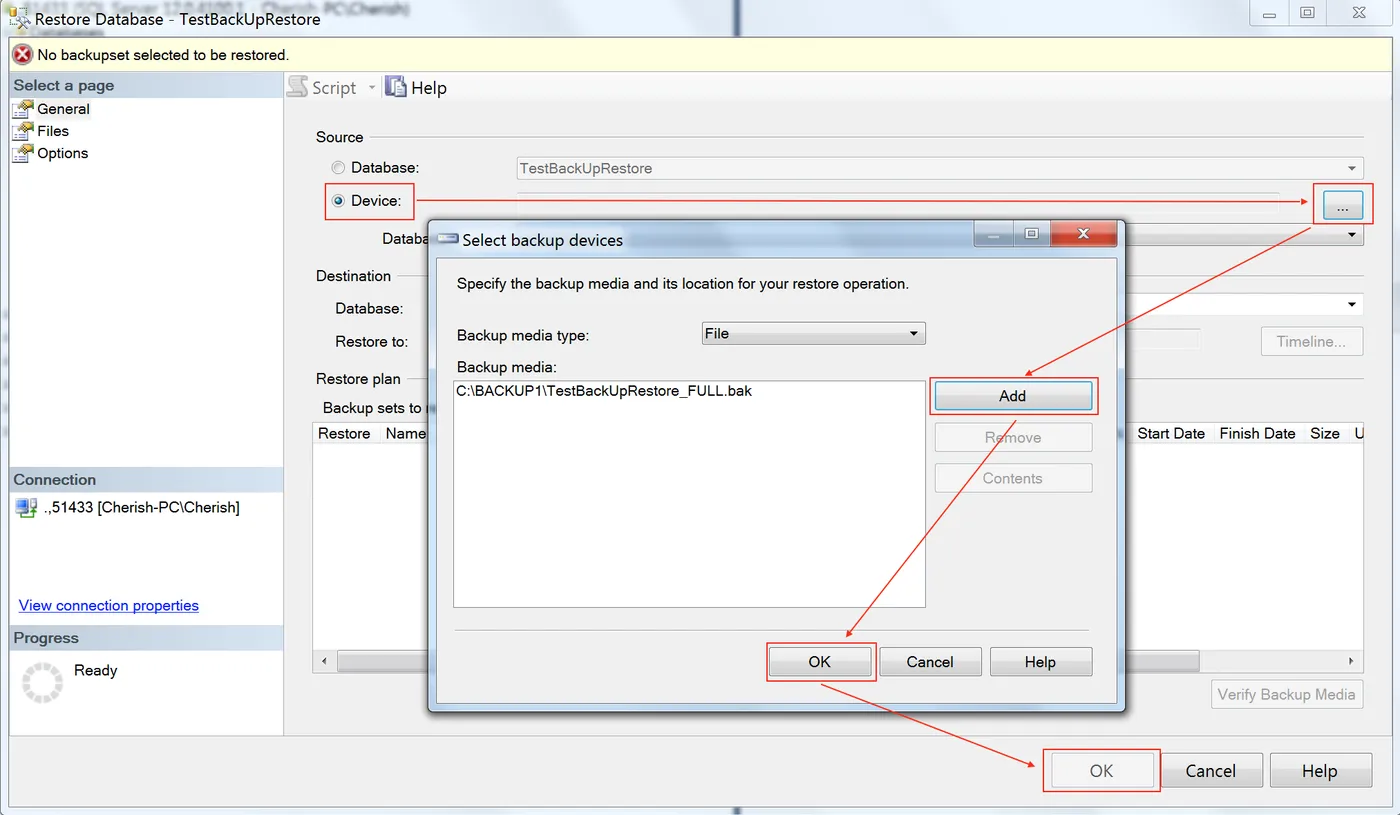The width and height of the screenshot is (1400, 815).
Task: Maximize the Restore Database window
Action: coord(1307,13)
